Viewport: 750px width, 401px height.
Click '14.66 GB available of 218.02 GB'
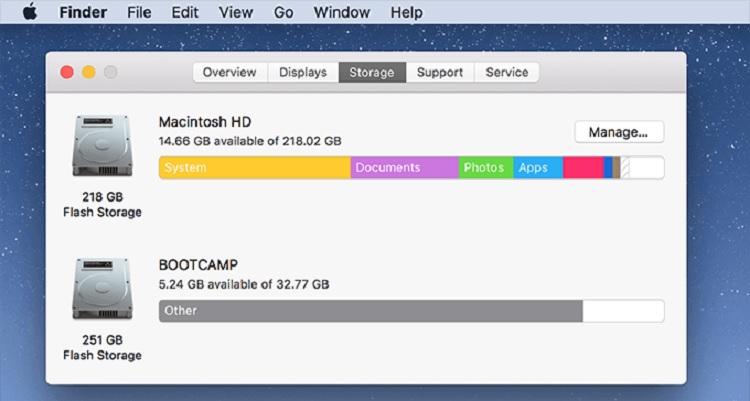pos(250,141)
